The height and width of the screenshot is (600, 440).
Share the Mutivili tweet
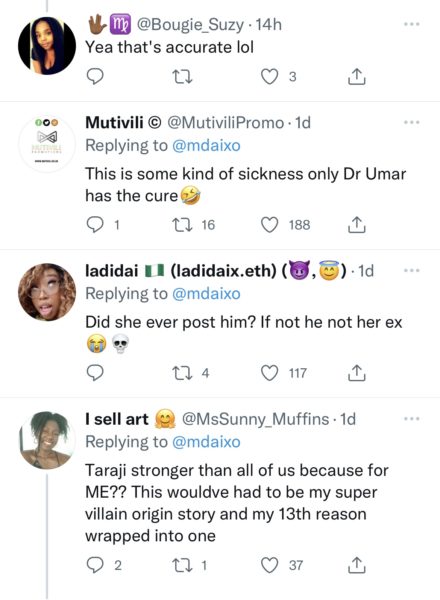[356, 225]
